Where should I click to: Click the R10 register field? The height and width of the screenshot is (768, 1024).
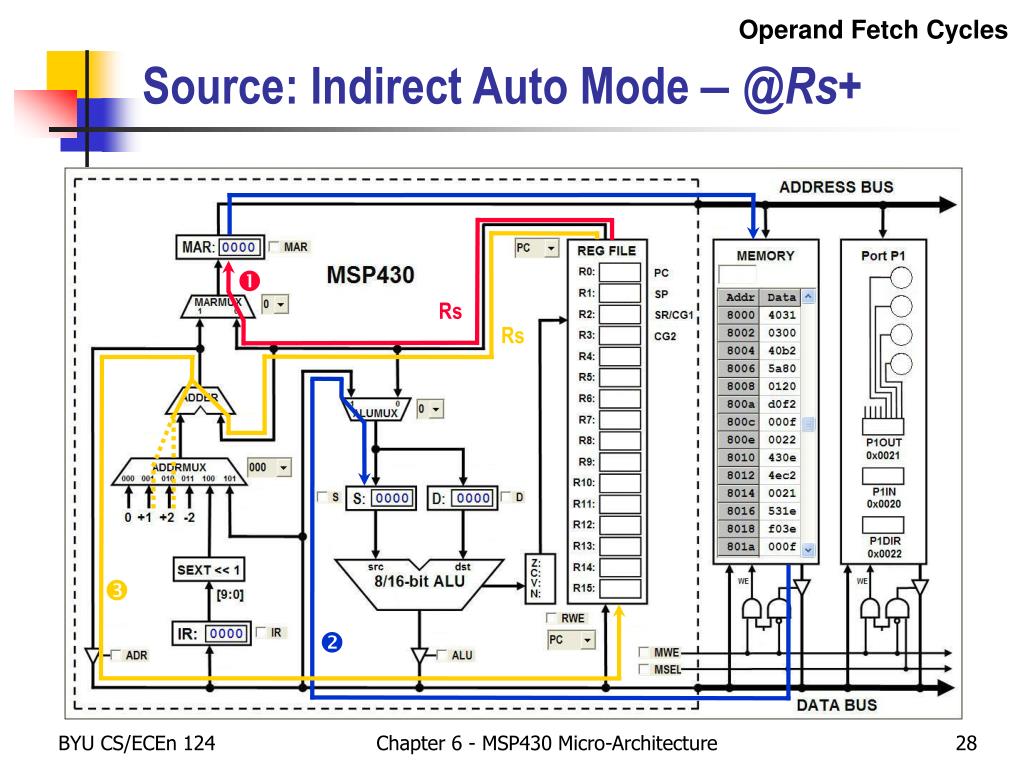pyautogui.click(x=620, y=483)
